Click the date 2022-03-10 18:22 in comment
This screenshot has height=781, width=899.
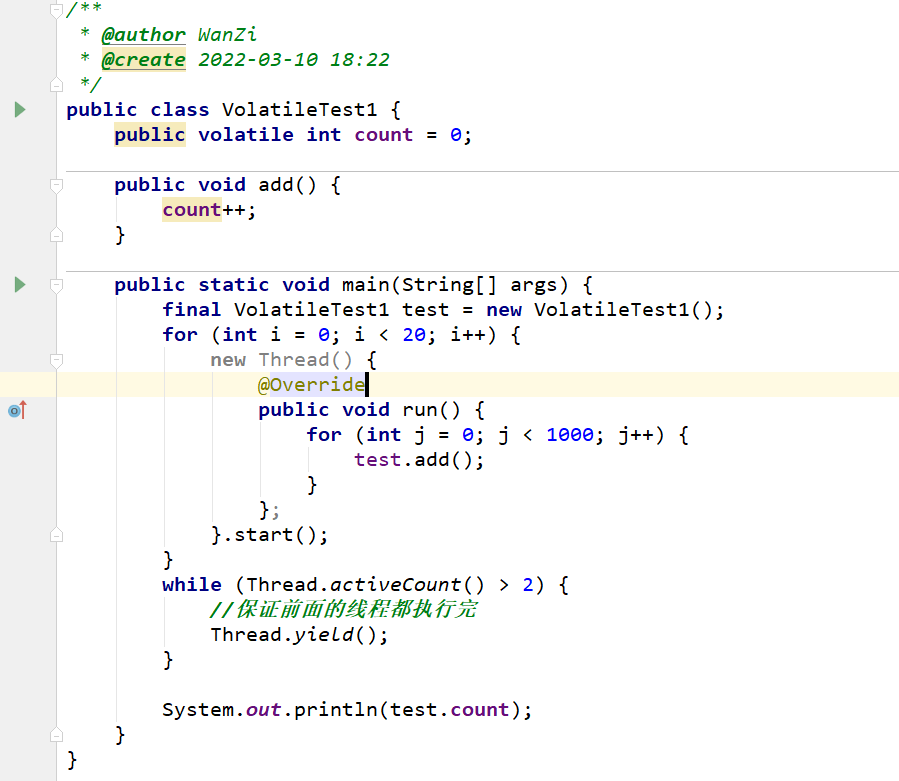(x=294, y=60)
